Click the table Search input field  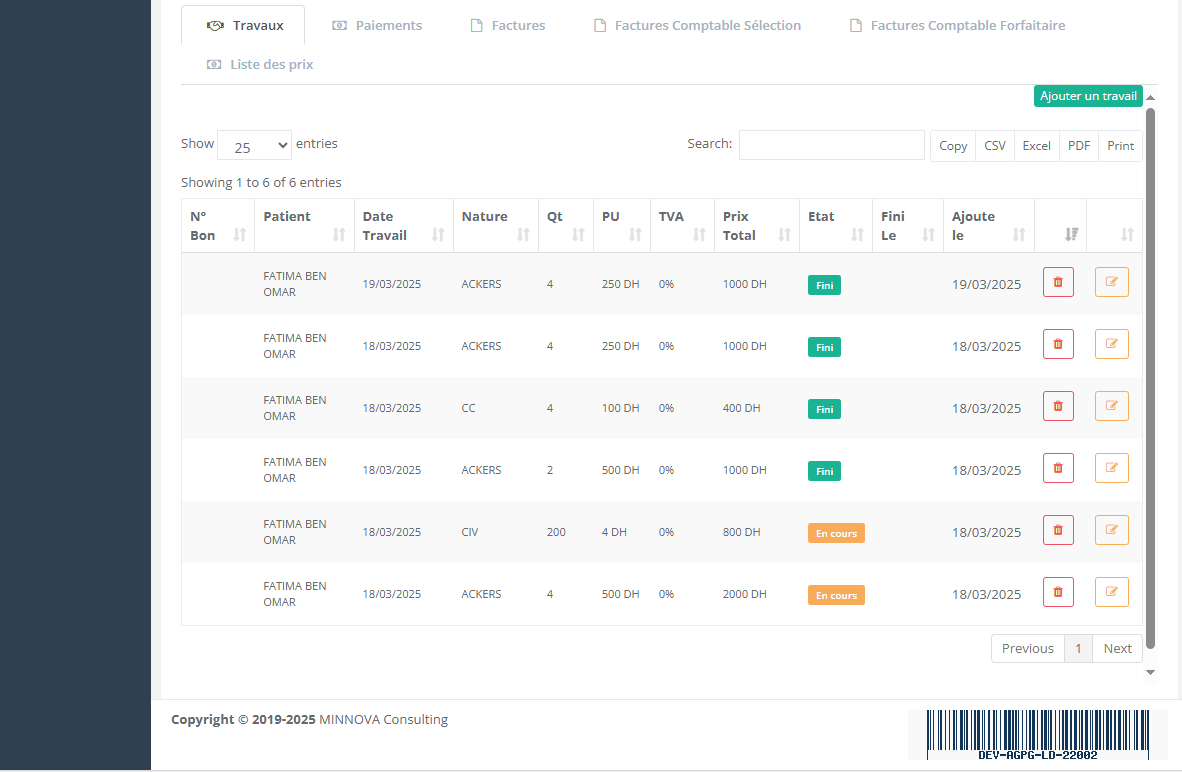pyautogui.click(x=831, y=145)
